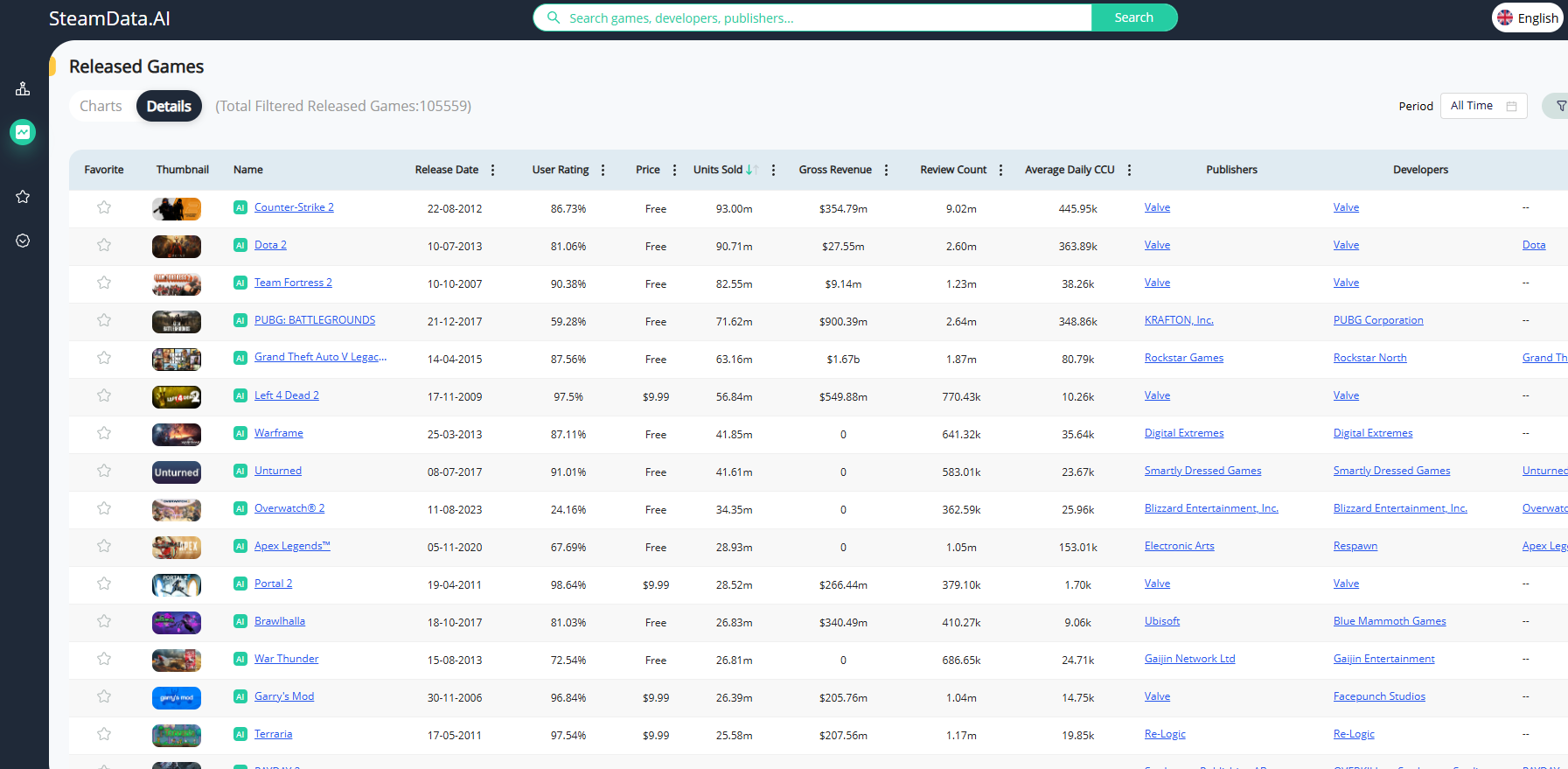The width and height of the screenshot is (1568, 769).
Task: Switch to the Charts tab
Action: tap(101, 106)
